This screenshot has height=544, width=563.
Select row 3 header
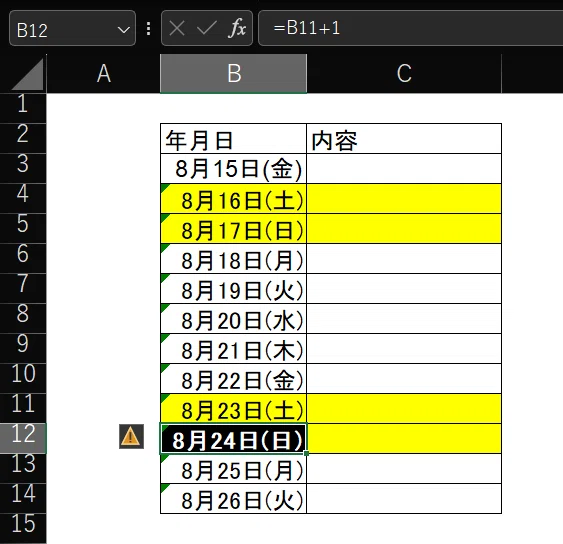[x=23, y=168]
